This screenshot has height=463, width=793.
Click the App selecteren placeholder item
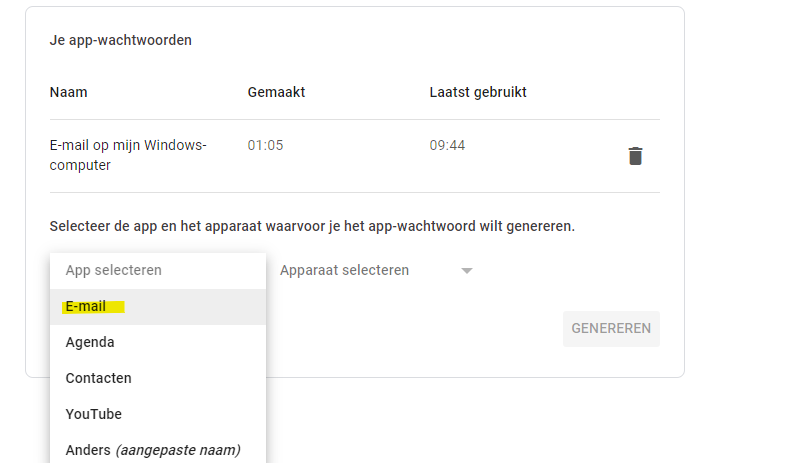click(x=127, y=270)
